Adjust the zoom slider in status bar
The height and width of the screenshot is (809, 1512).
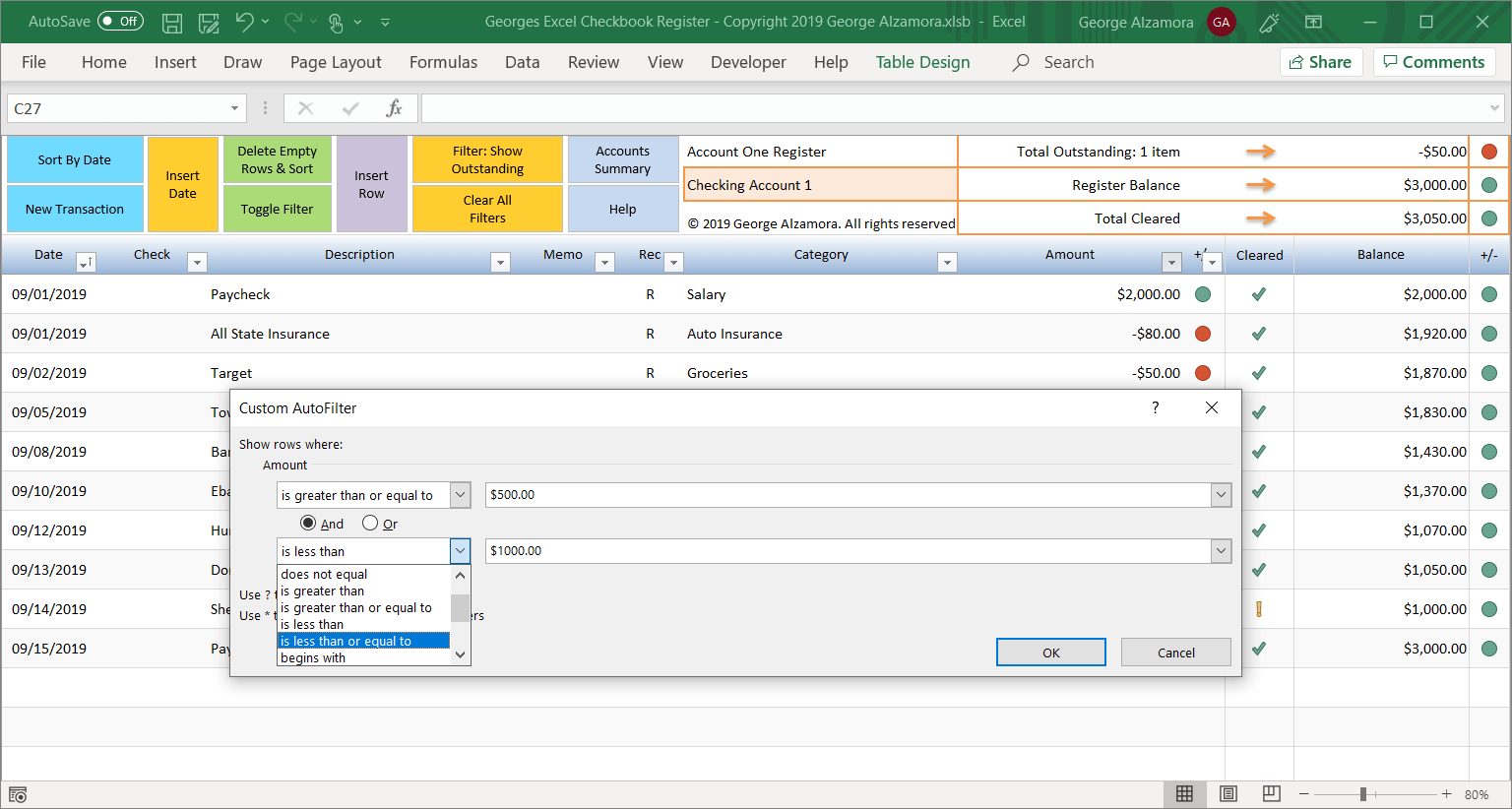tap(1363, 794)
